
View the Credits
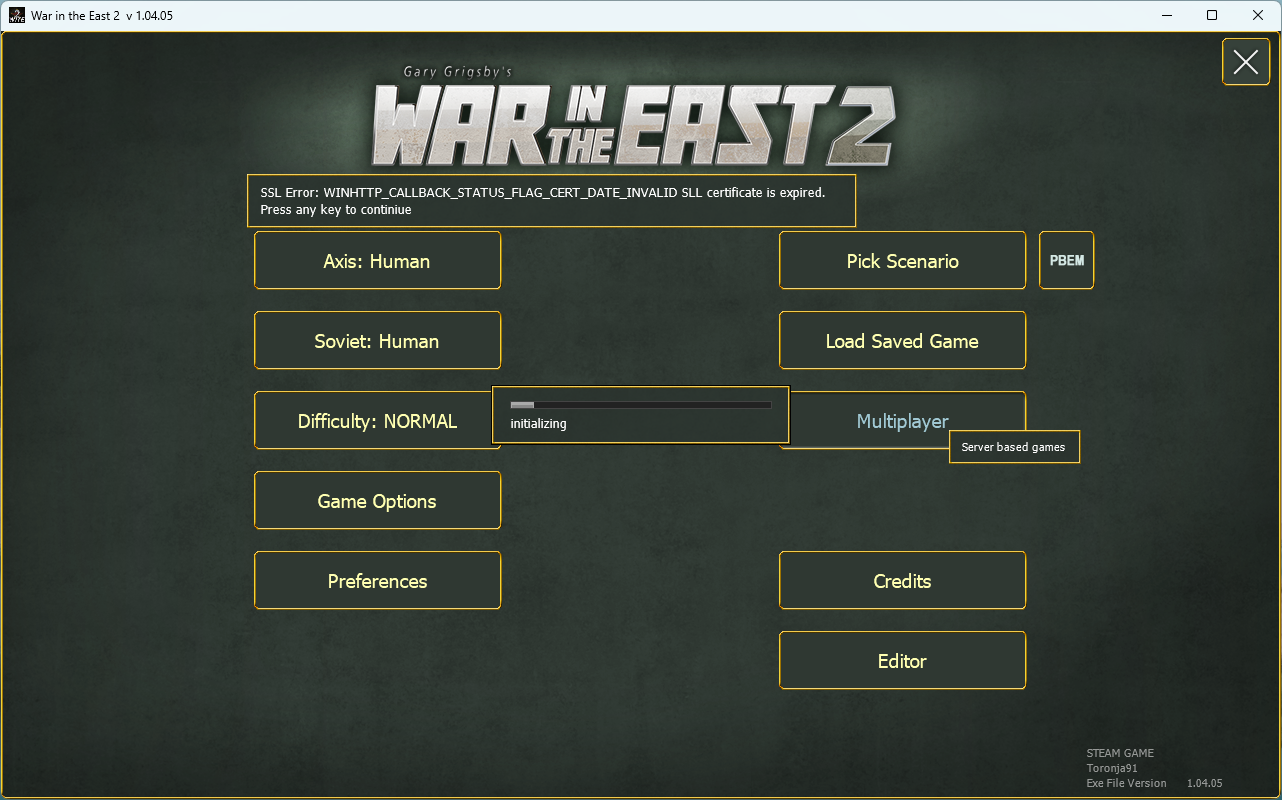[x=902, y=581]
